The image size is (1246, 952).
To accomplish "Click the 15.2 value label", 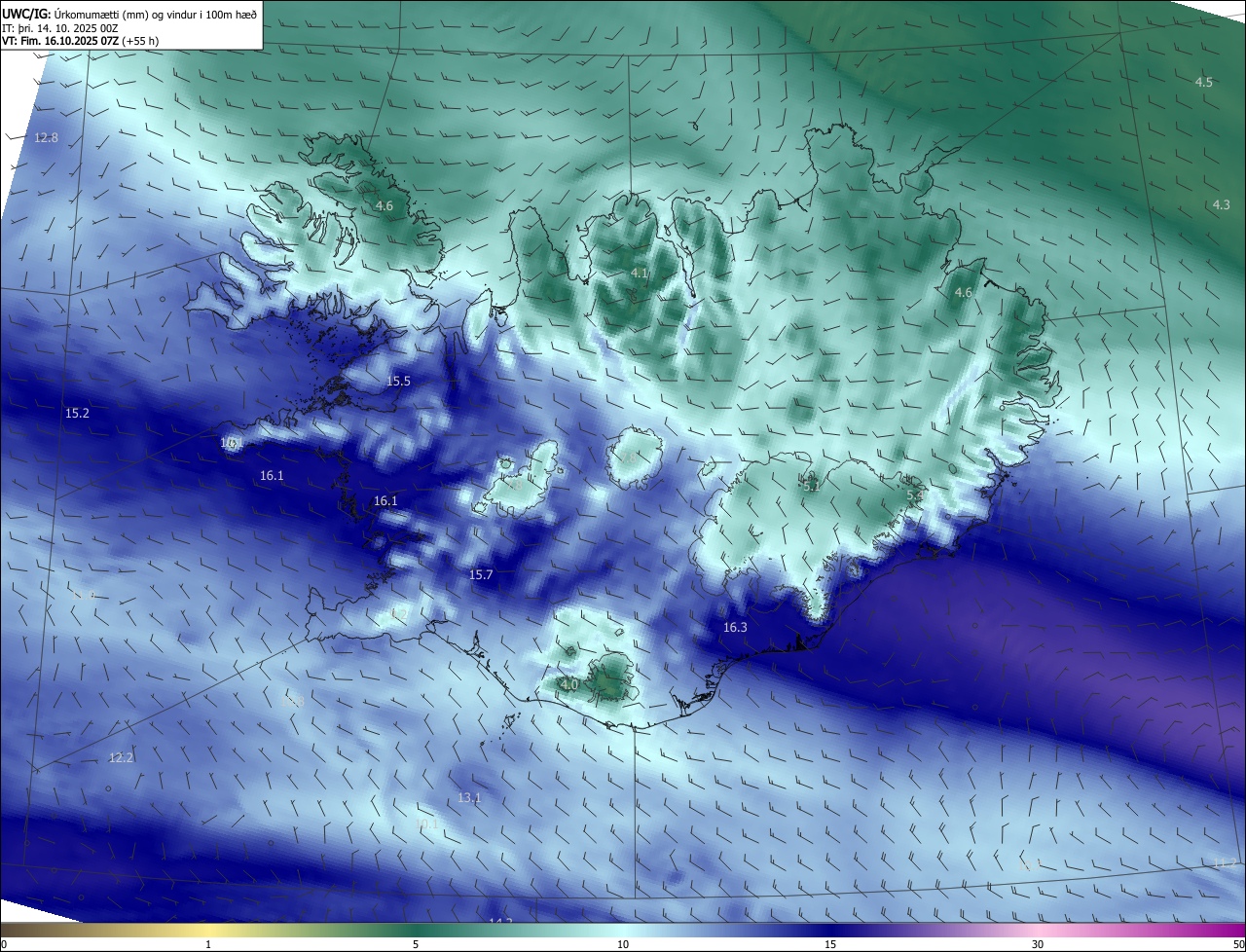I will 77,414.
